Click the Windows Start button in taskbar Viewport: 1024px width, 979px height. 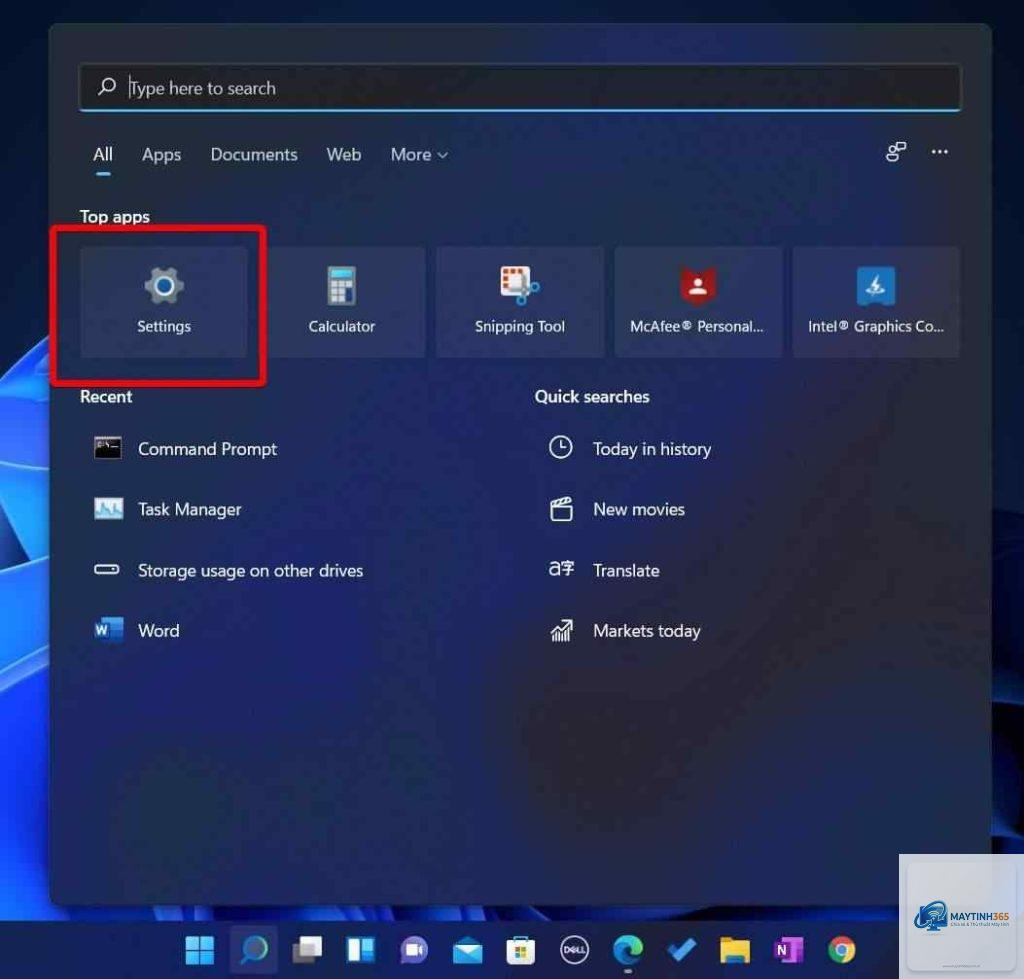200,950
